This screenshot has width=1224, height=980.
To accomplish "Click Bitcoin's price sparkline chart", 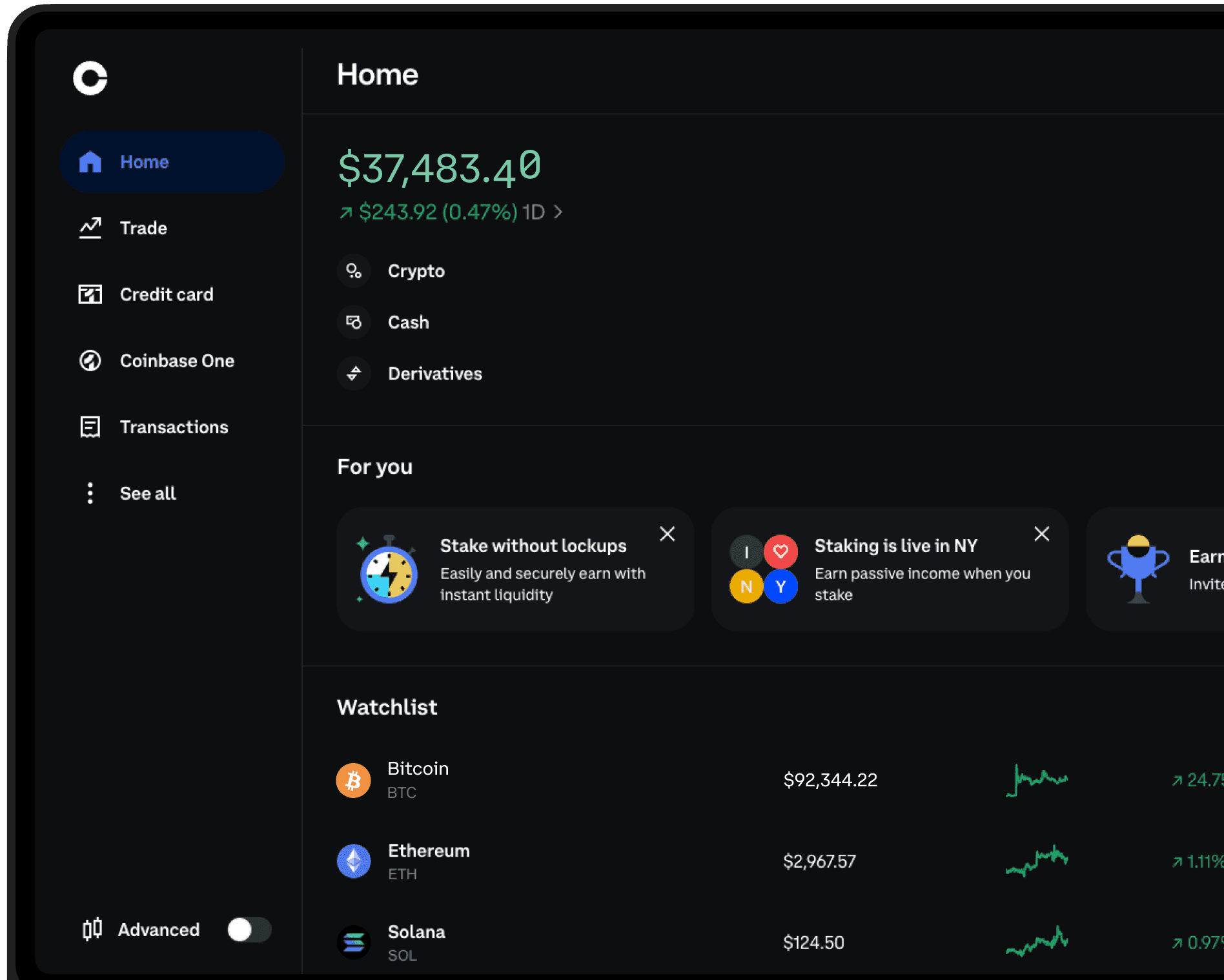I will click(1036, 780).
